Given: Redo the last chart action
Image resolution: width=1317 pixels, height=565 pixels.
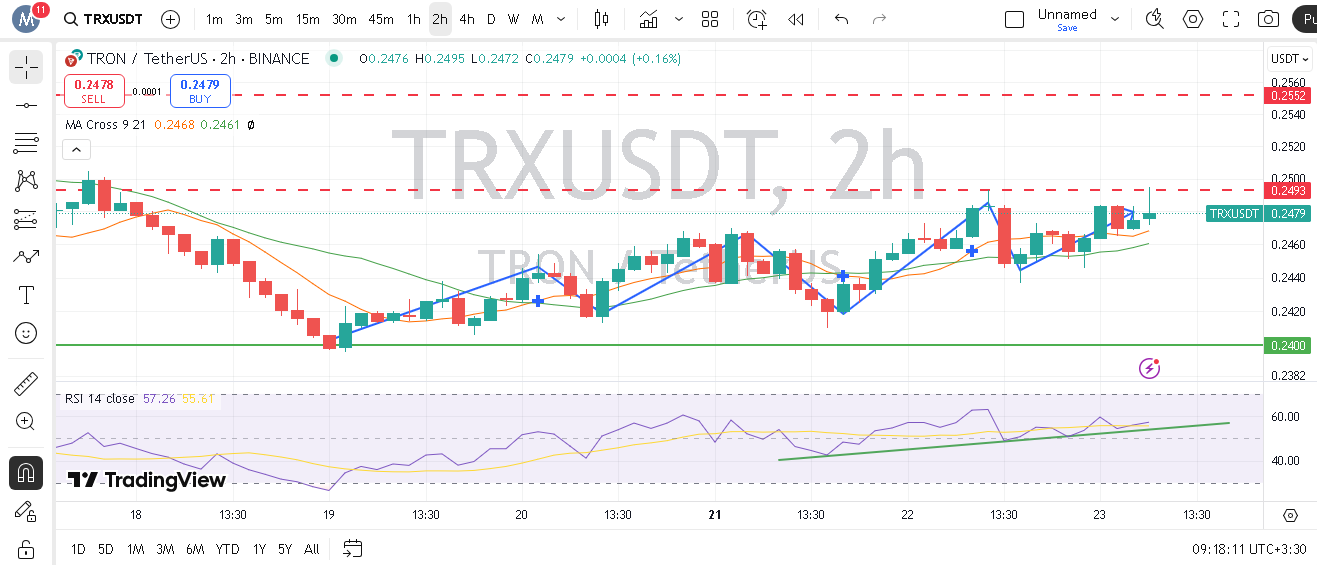Looking at the screenshot, I should pos(880,19).
